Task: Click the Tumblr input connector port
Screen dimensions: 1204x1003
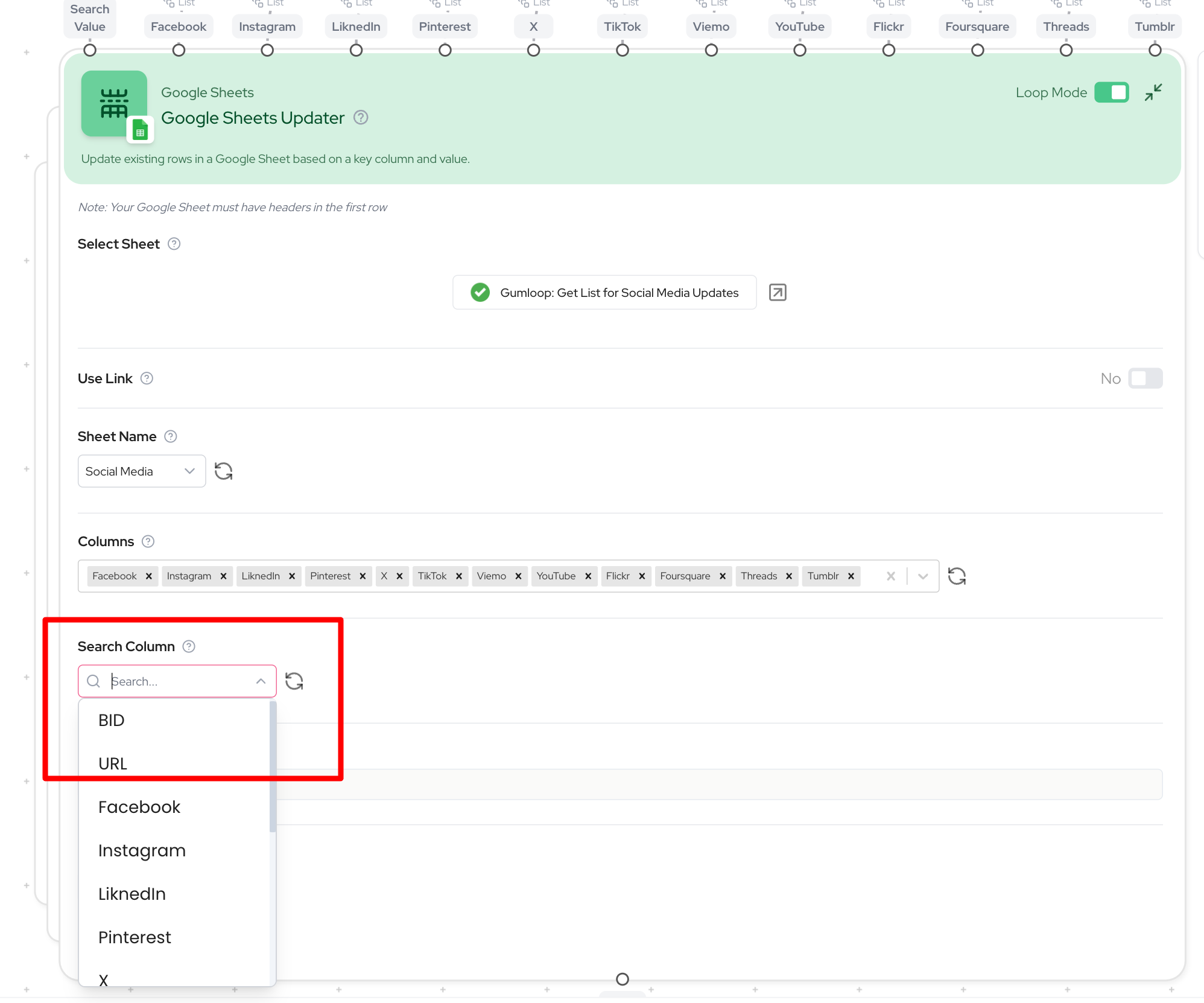Action: click(x=1155, y=50)
